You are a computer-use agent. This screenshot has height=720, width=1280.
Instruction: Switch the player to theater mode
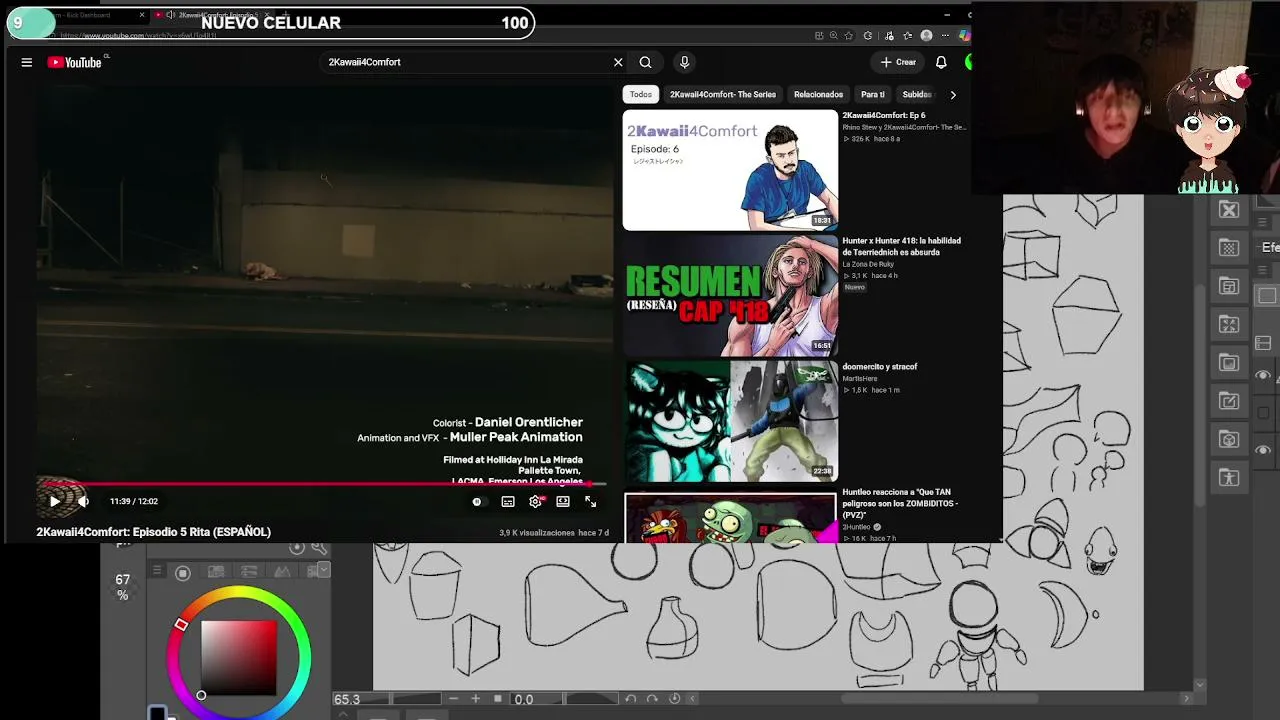pyautogui.click(x=563, y=502)
